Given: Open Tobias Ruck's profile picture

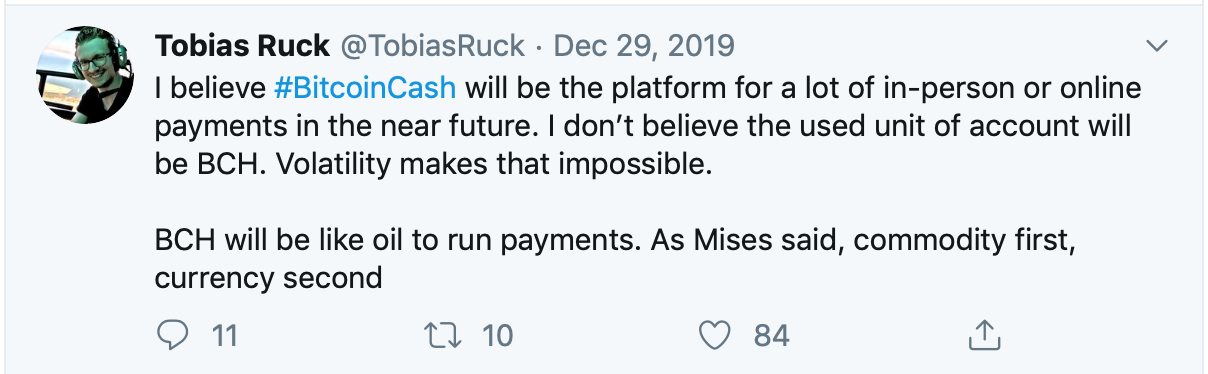Looking at the screenshot, I should pyautogui.click(x=85, y=75).
